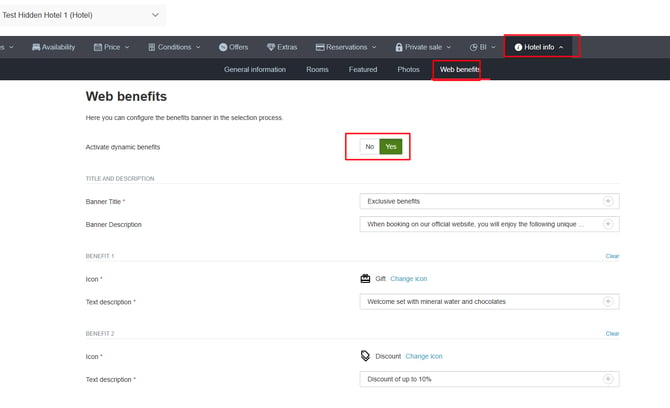The height and width of the screenshot is (408, 670).
Task: Edit the Banner Description field
Action: (489, 224)
